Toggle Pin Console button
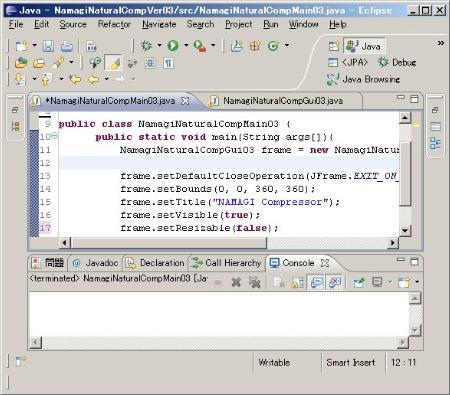Screen dimensions: 450x395 359,282
